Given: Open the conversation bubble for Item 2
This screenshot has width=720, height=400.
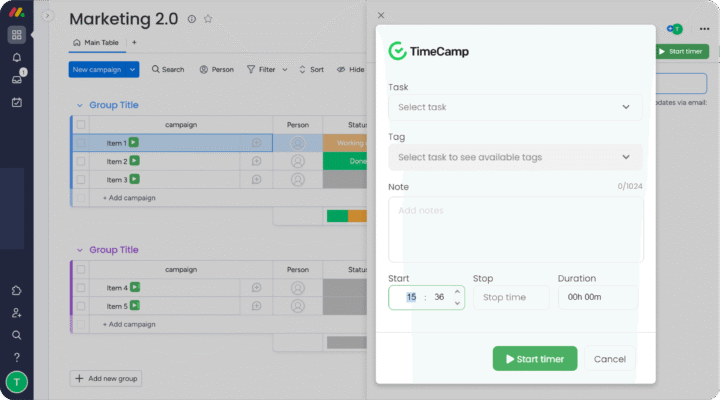Looking at the screenshot, I should click(256, 161).
